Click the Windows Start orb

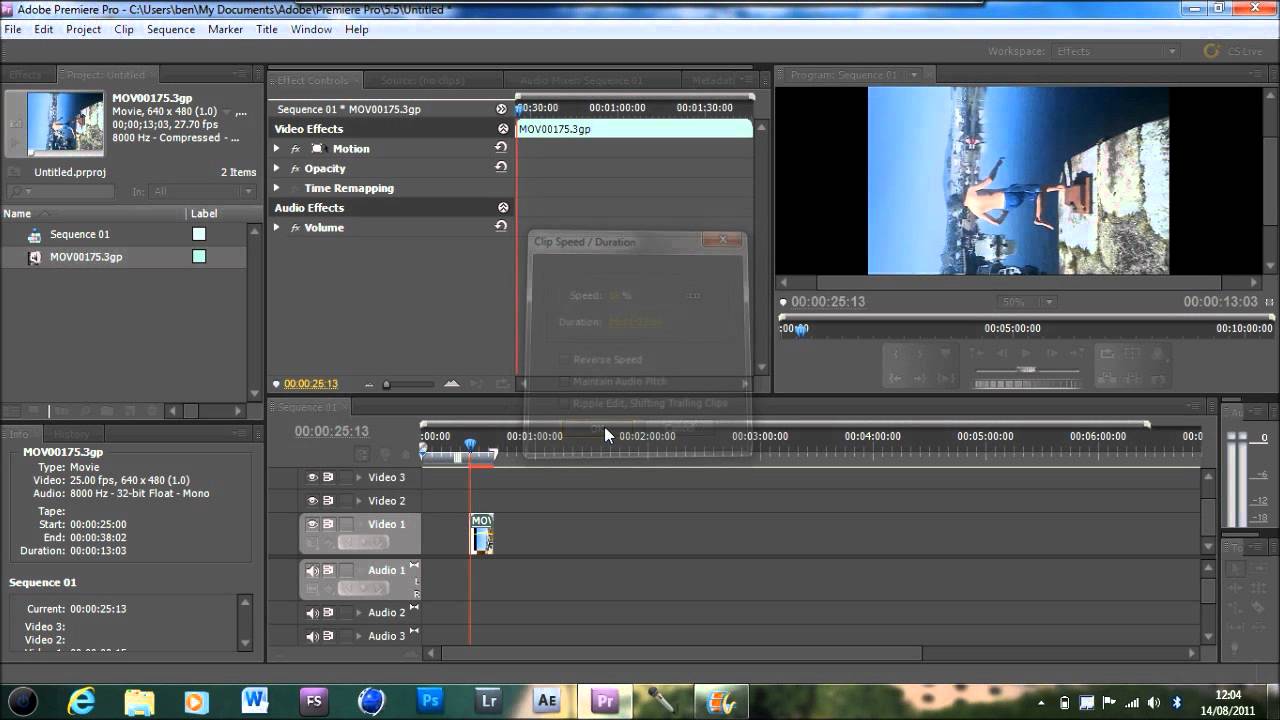point(22,700)
